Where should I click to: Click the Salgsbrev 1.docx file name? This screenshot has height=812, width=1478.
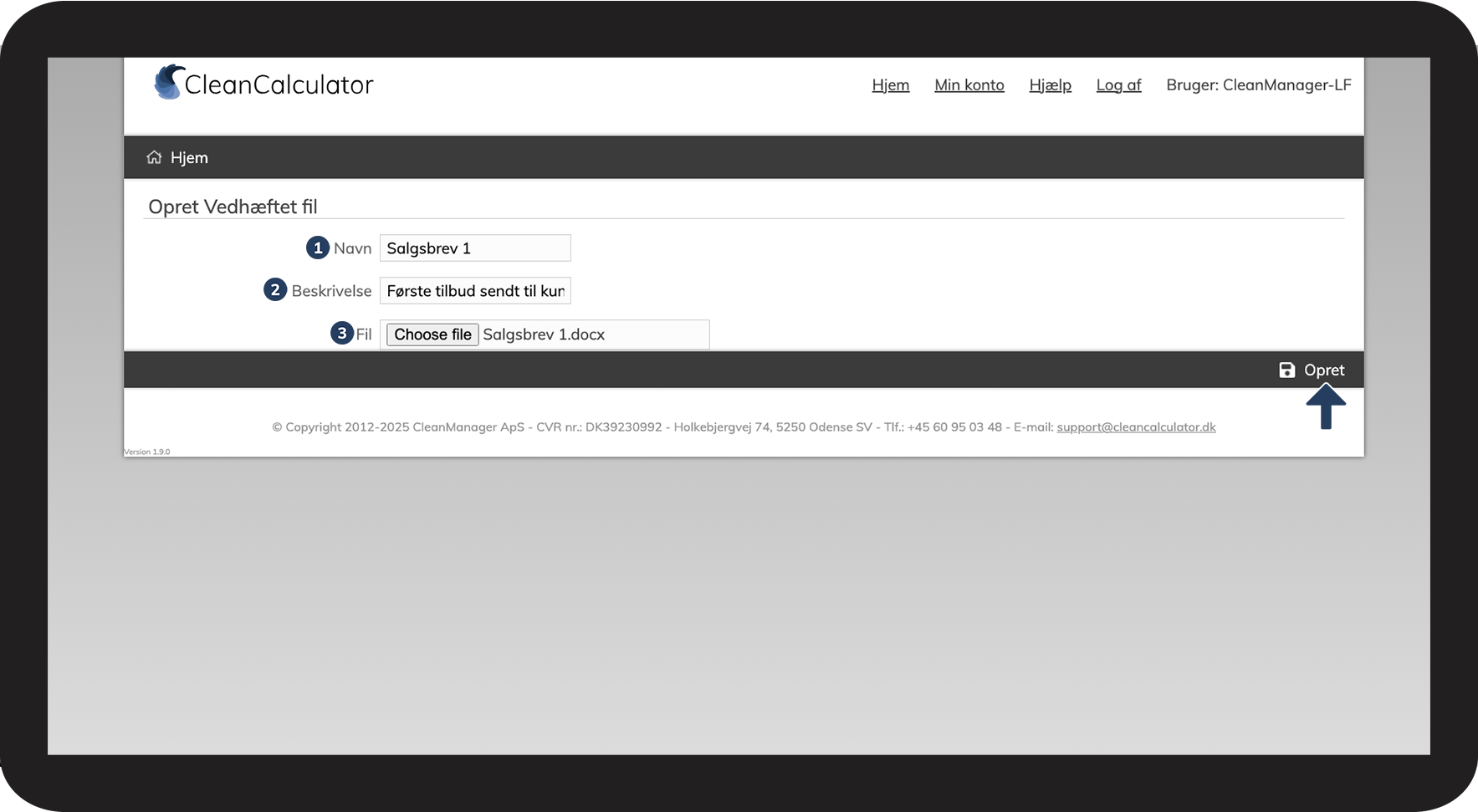tap(544, 335)
